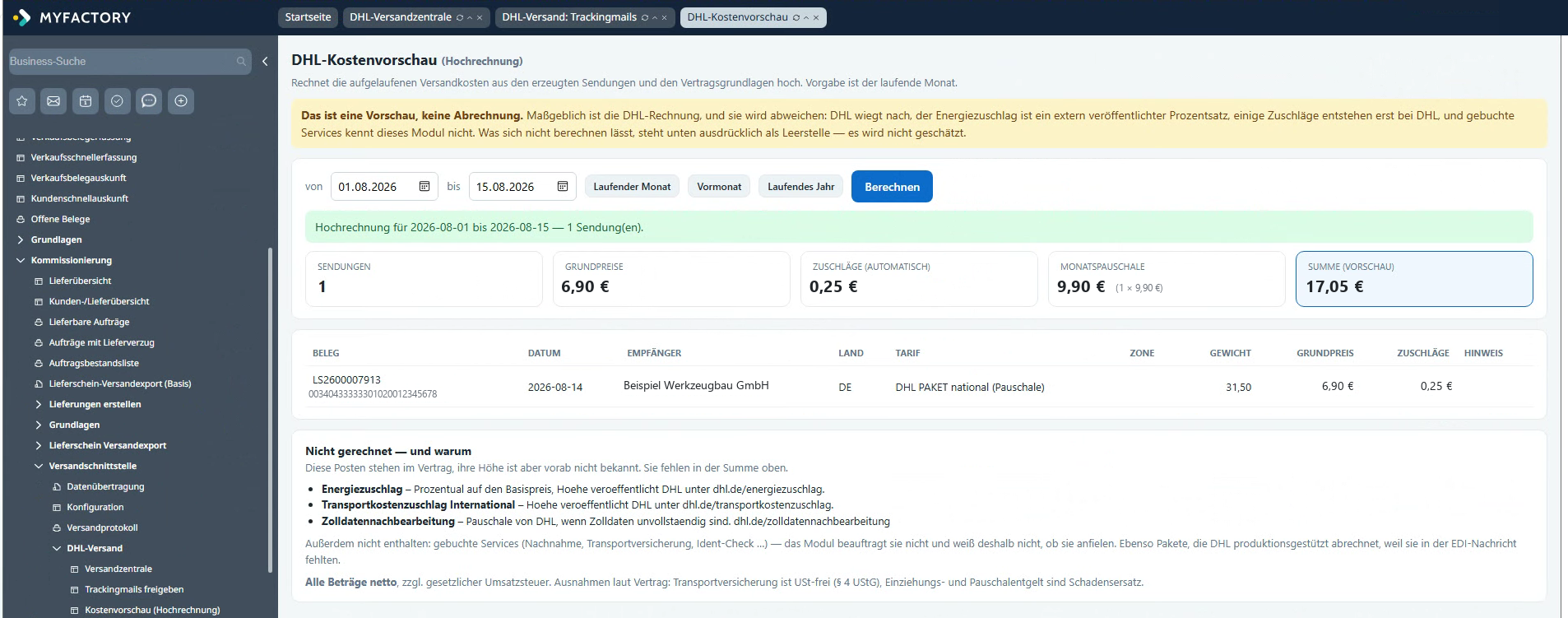Click the export icon beside Lieferschein-Versandexport (Basis)
Viewport: 1568px width, 618px height.
tap(39, 383)
